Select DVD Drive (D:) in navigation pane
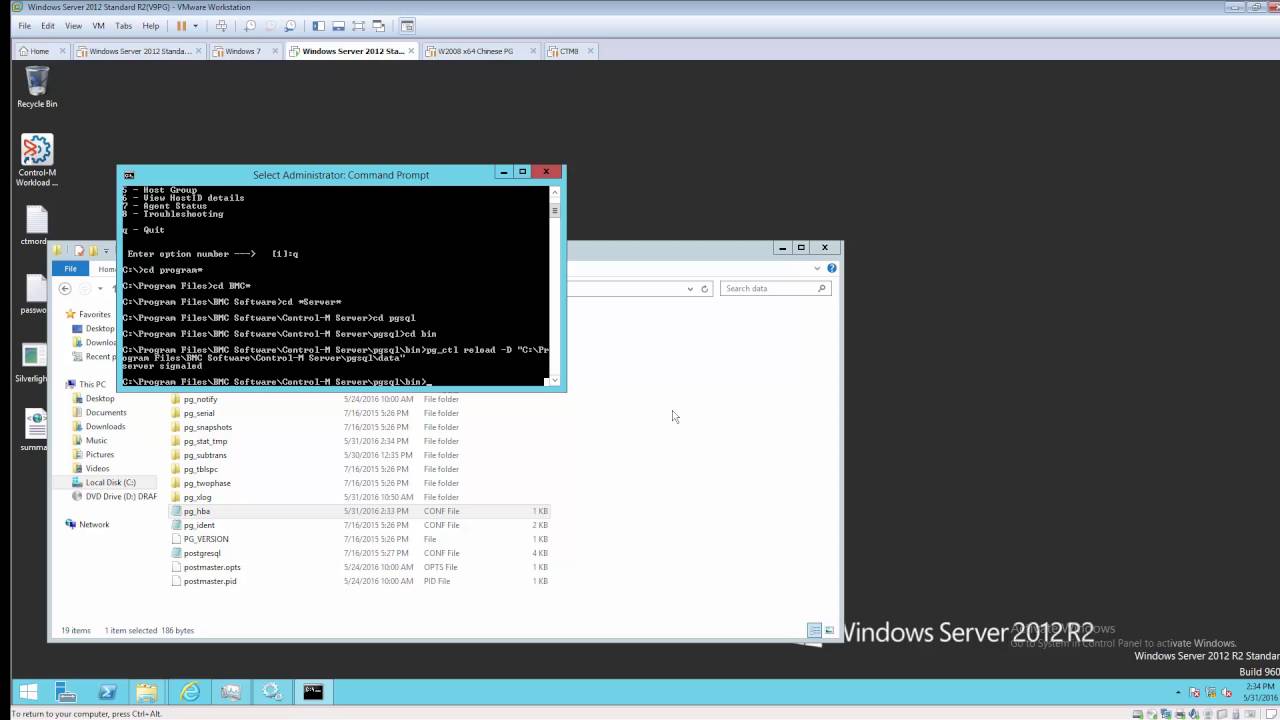The height and width of the screenshot is (720, 1280). point(114,496)
